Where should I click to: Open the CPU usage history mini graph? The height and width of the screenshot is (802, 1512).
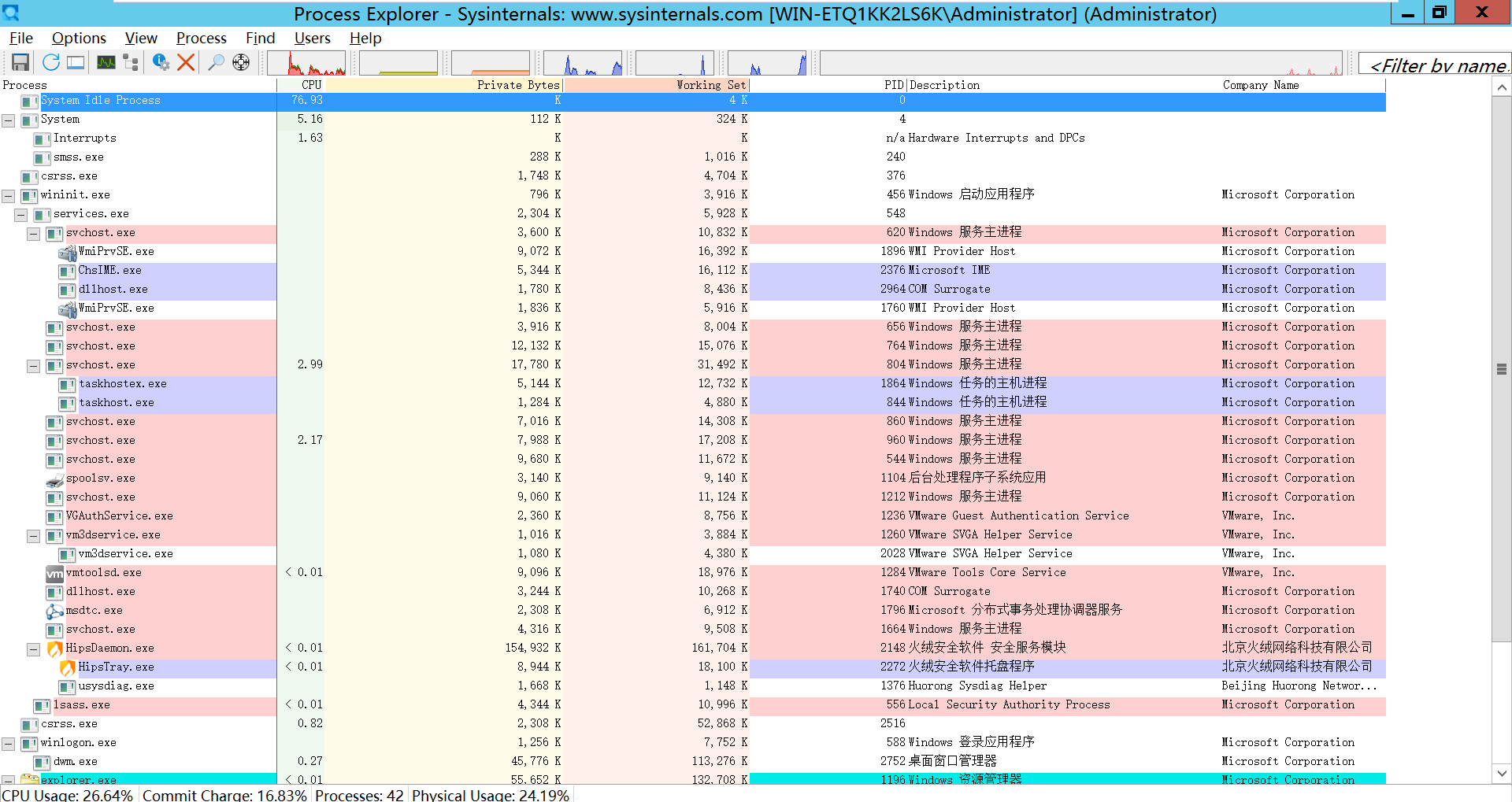click(306, 63)
